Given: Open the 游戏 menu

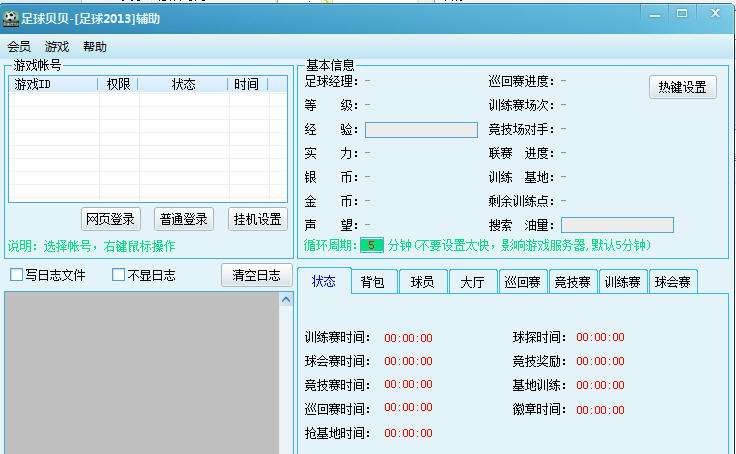Looking at the screenshot, I should 57,46.
